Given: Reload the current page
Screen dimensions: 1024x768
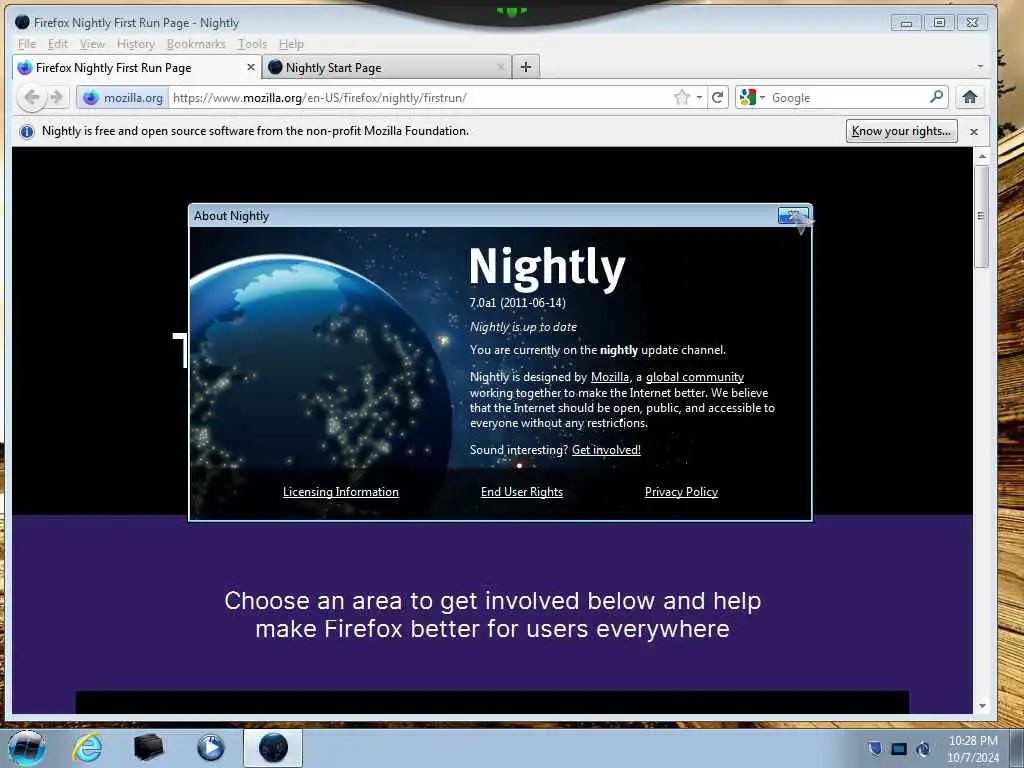Looking at the screenshot, I should (x=717, y=97).
